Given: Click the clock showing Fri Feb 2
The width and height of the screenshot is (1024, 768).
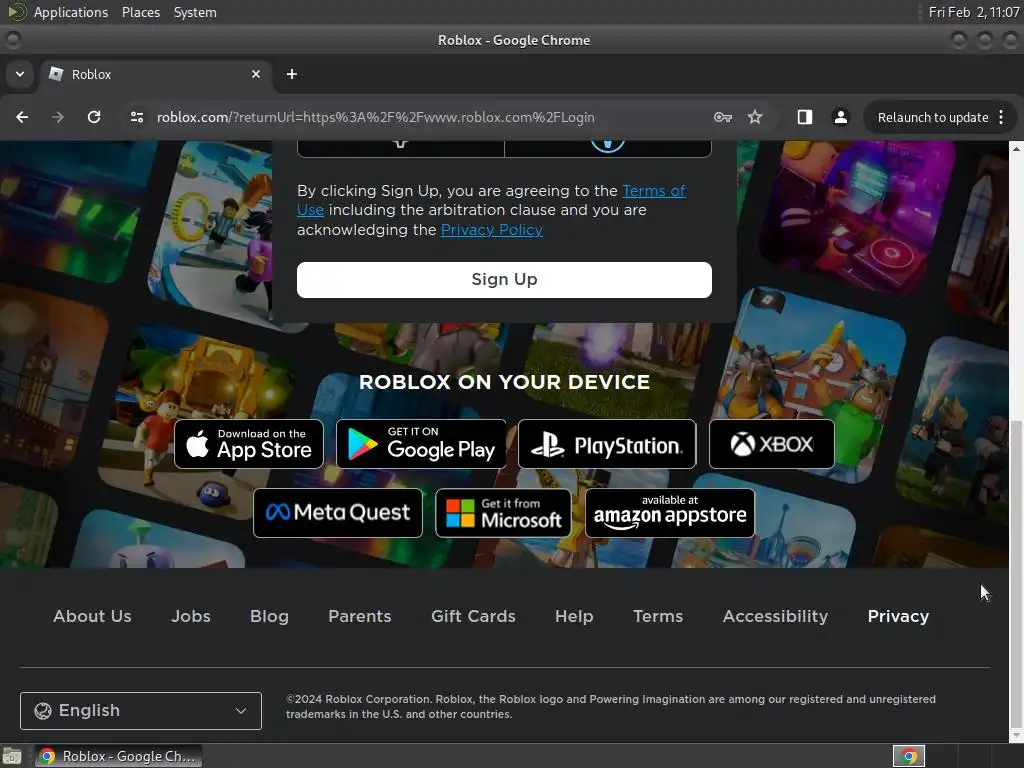Looking at the screenshot, I should (x=974, y=12).
